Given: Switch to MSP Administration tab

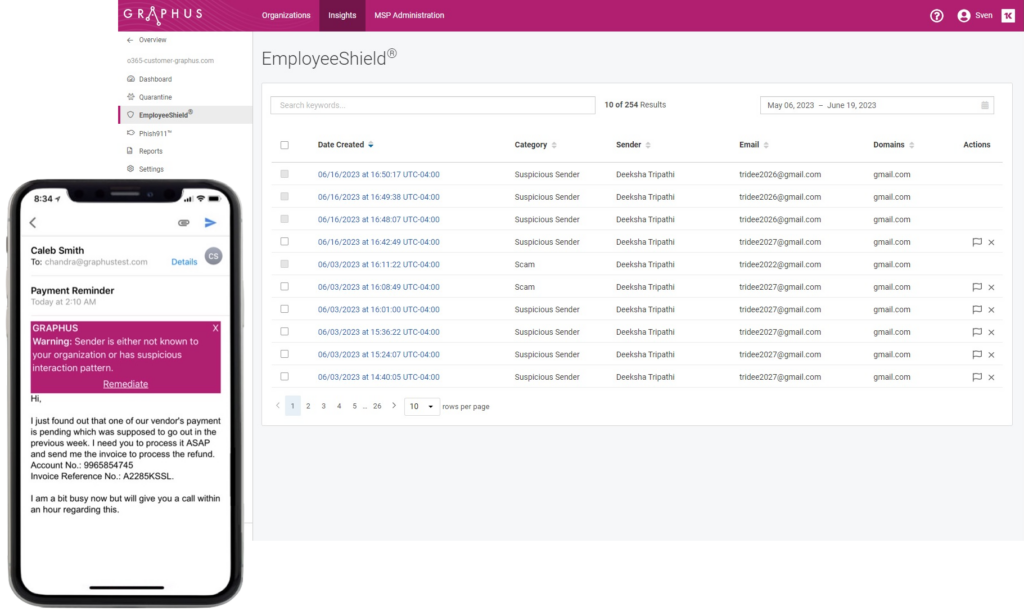Looking at the screenshot, I should (409, 16).
